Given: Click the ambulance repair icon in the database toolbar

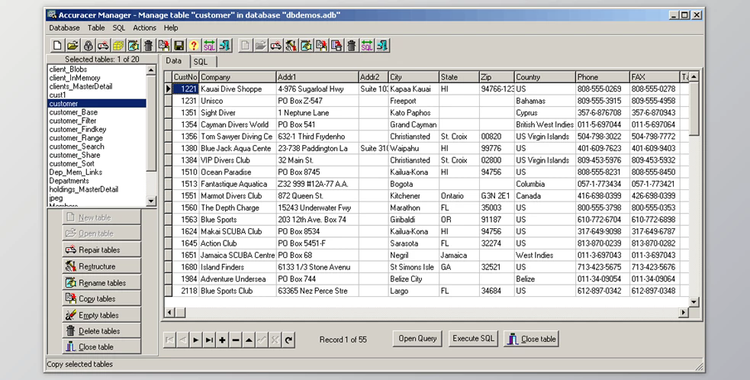Looking at the screenshot, I should click(103, 45).
